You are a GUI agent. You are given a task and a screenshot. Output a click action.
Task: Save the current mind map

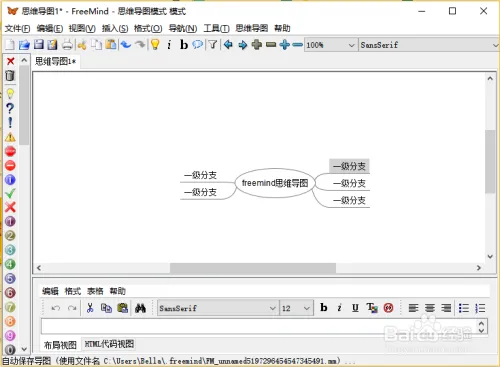[39, 44]
